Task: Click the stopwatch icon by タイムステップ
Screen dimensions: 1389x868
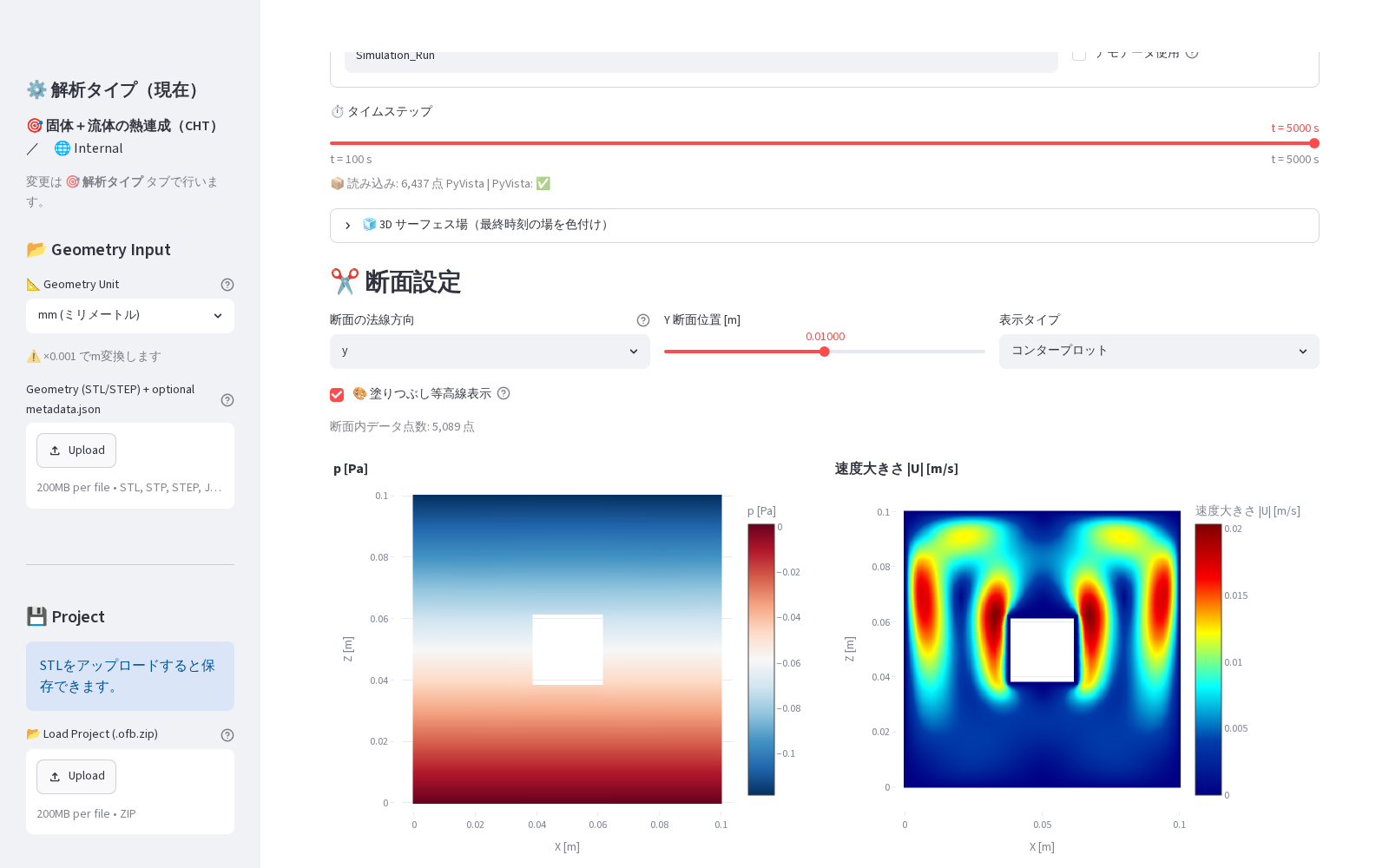Action: point(338,112)
